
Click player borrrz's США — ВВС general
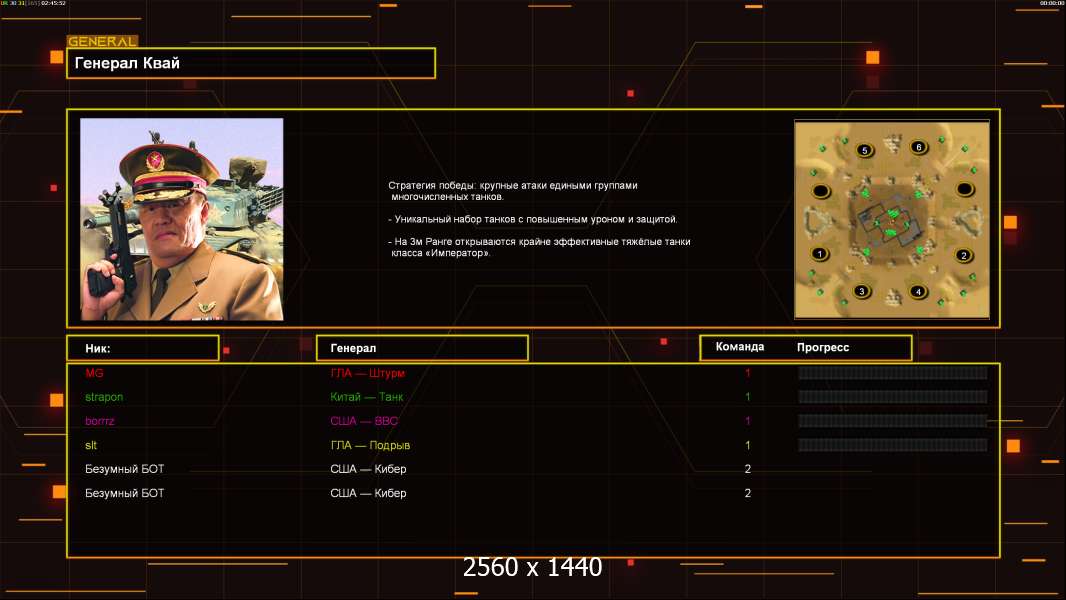click(x=364, y=421)
